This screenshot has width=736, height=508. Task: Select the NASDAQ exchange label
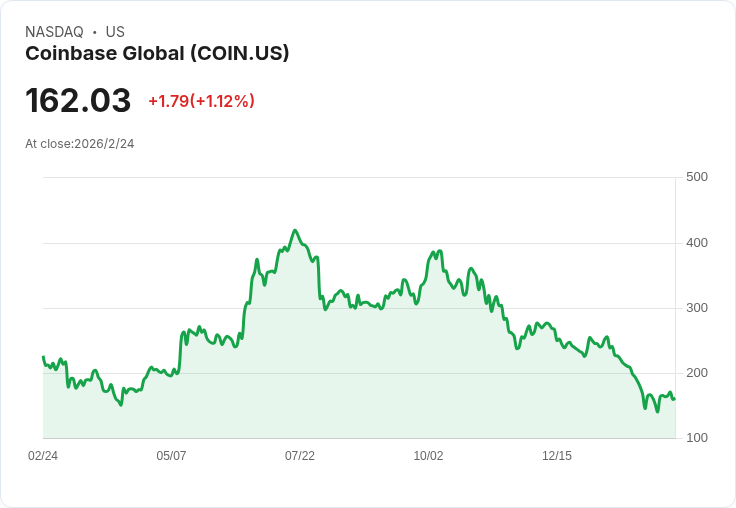54,32
